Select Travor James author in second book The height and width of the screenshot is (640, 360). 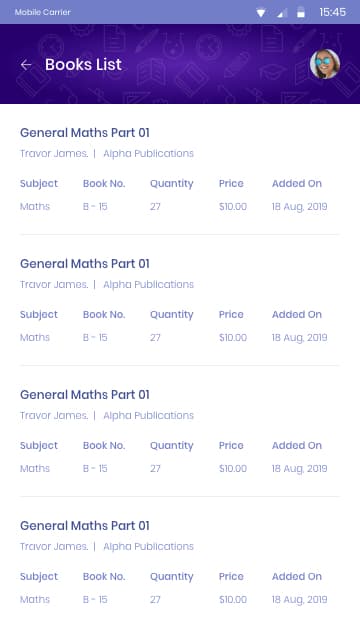[54, 284]
